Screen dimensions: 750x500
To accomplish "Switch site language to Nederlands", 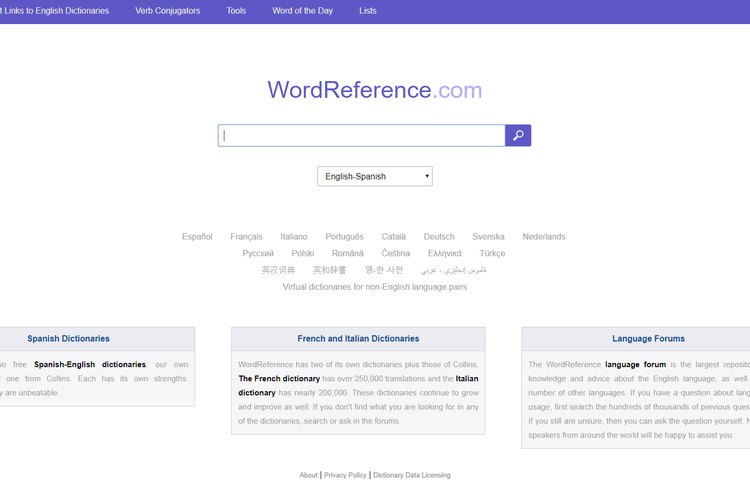I will point(544,236).
